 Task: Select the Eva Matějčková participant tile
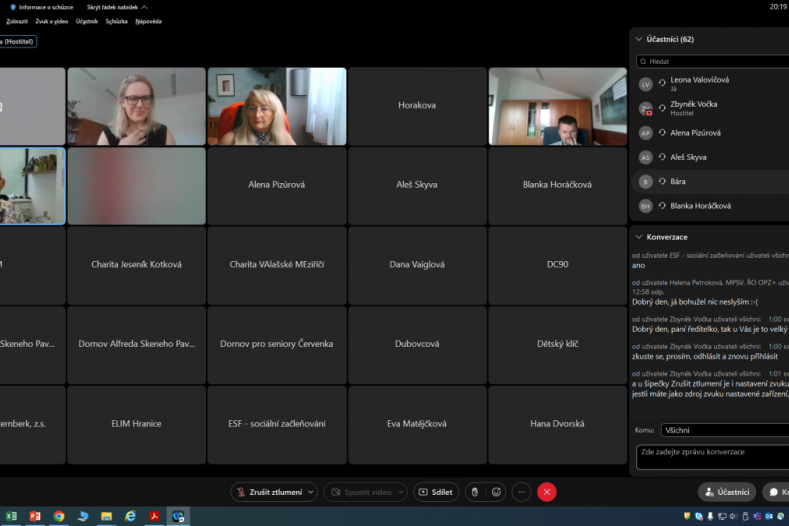417,424
